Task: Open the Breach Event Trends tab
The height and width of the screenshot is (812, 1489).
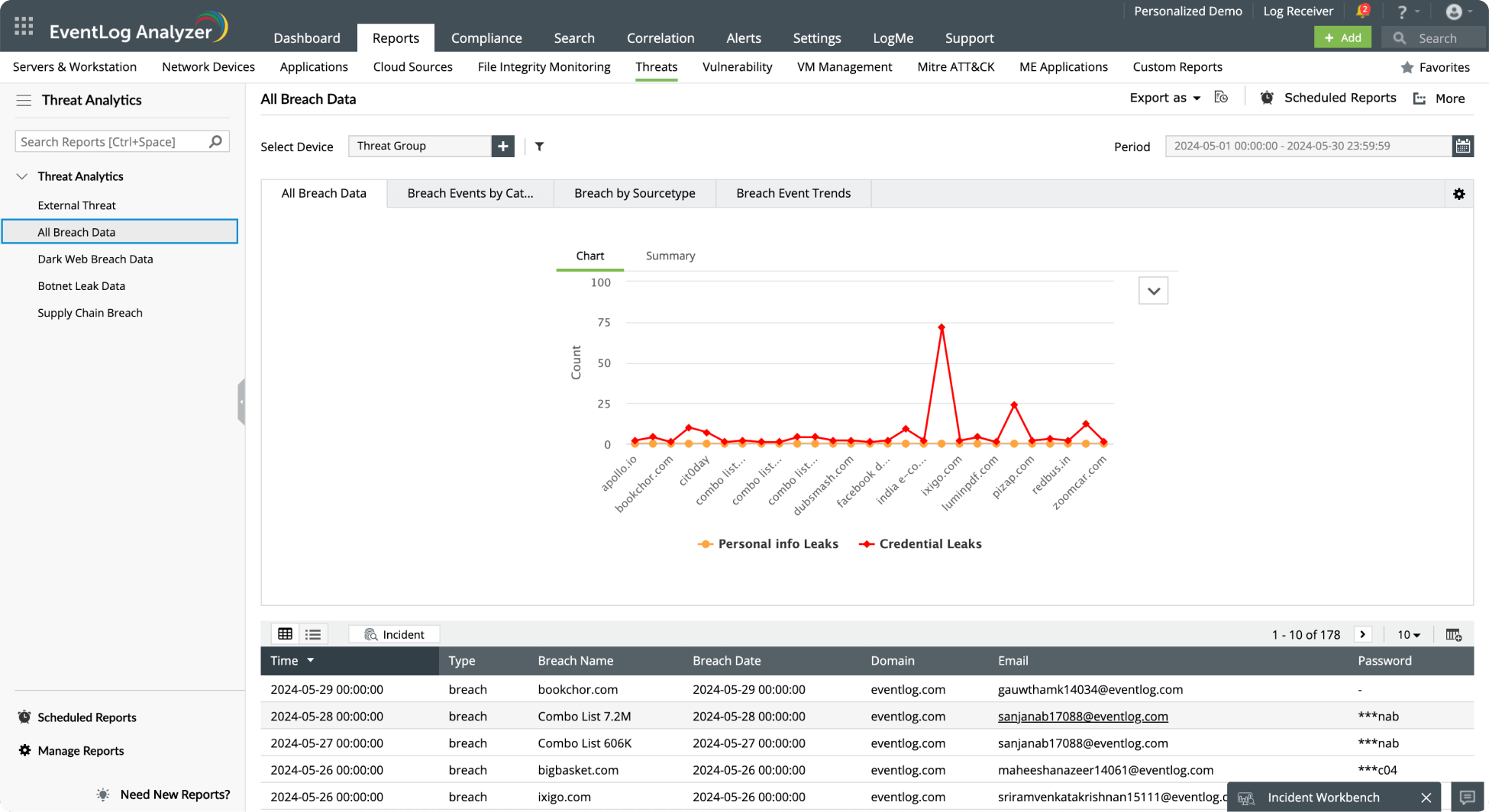Action: tap(793, 194)
